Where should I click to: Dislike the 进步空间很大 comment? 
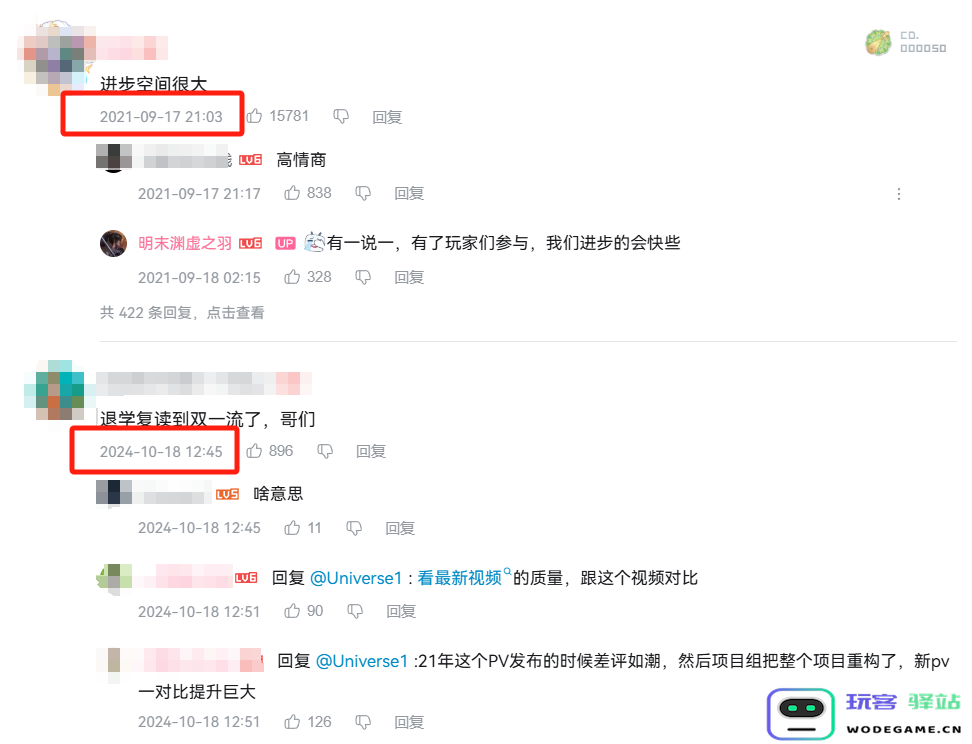point(341,117)
